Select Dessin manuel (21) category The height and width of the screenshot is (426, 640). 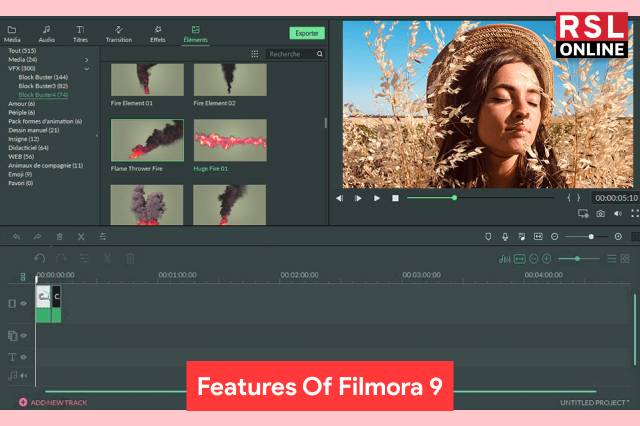point(33,130)
